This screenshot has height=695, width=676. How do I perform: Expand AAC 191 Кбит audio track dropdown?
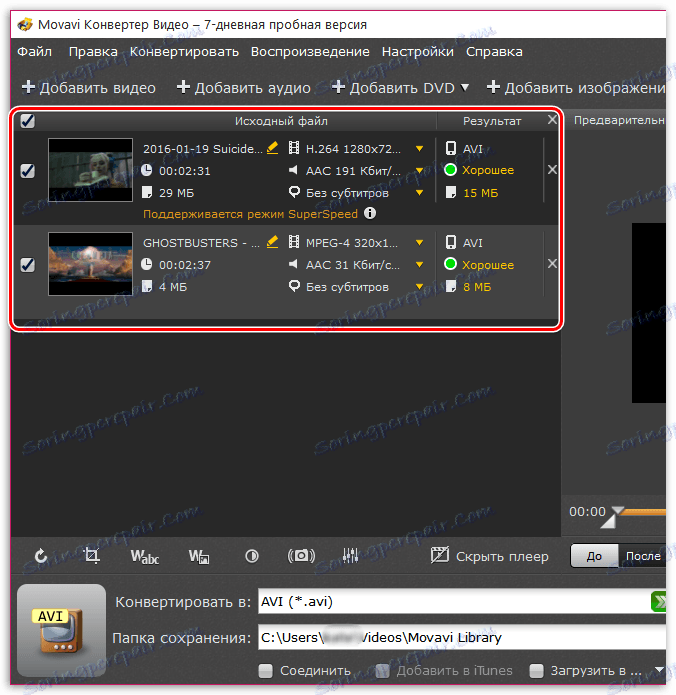419,171
